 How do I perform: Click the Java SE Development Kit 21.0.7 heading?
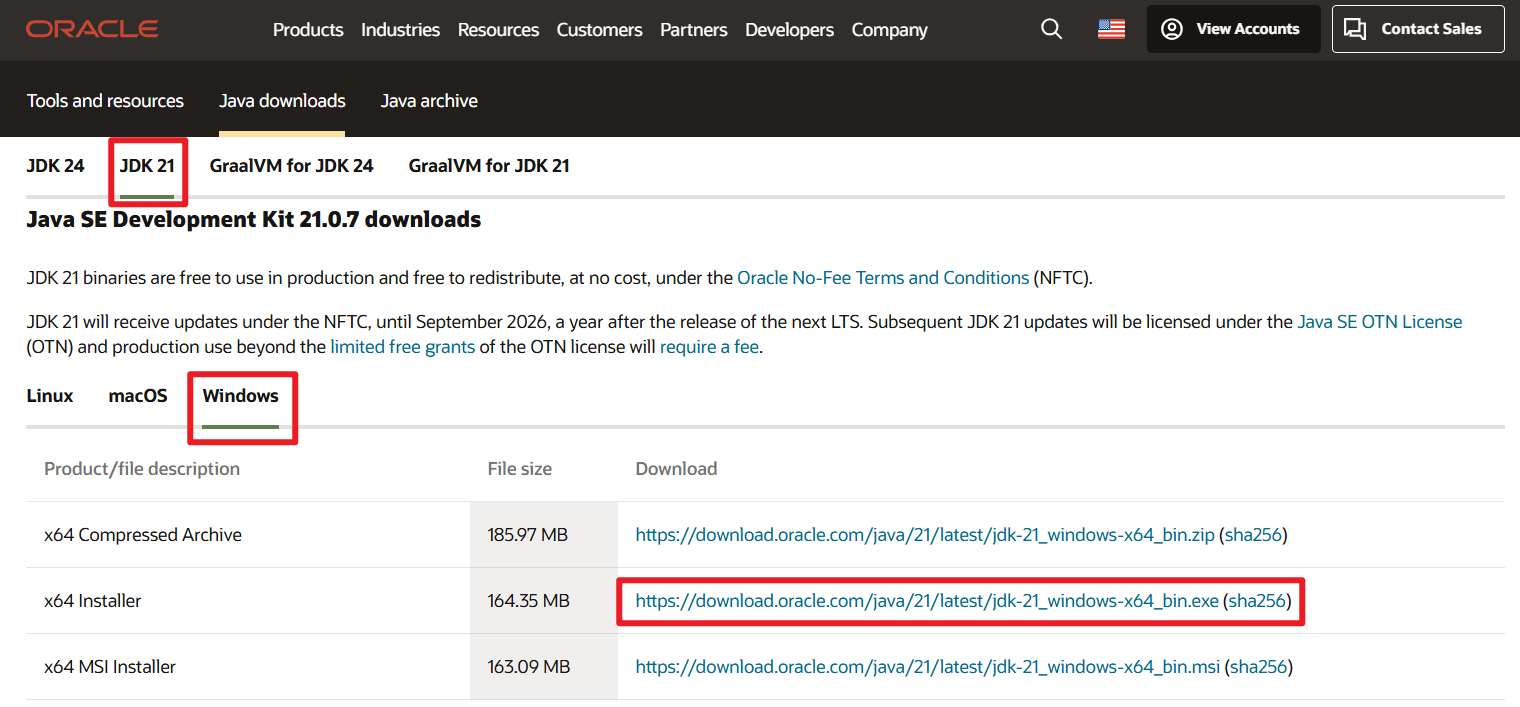[x=254, y=219]
